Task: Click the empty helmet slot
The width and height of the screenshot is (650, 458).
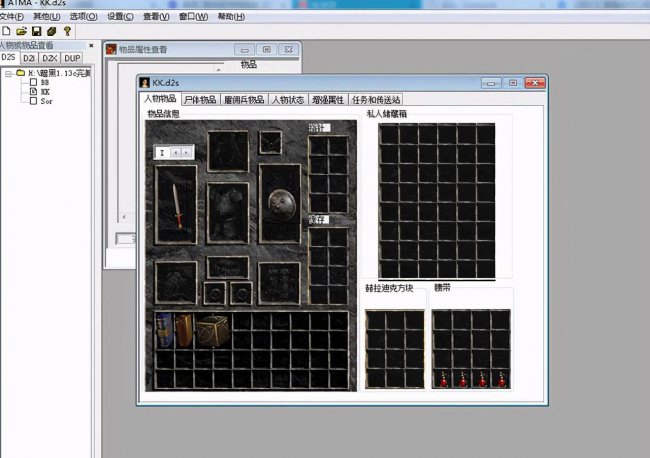Action: coord(228,151)
